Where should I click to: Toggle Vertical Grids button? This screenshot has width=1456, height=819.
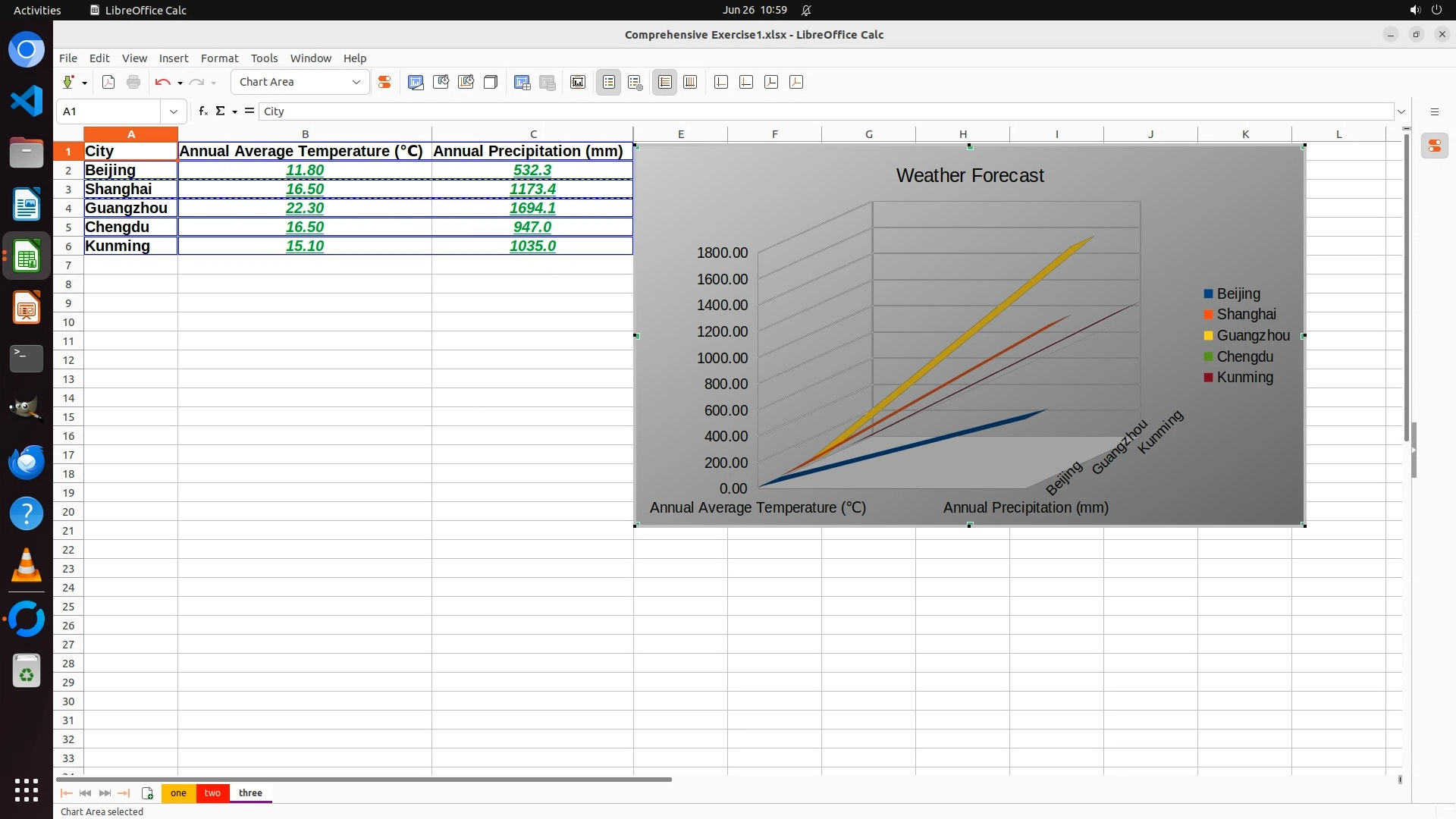coord(690,82)
